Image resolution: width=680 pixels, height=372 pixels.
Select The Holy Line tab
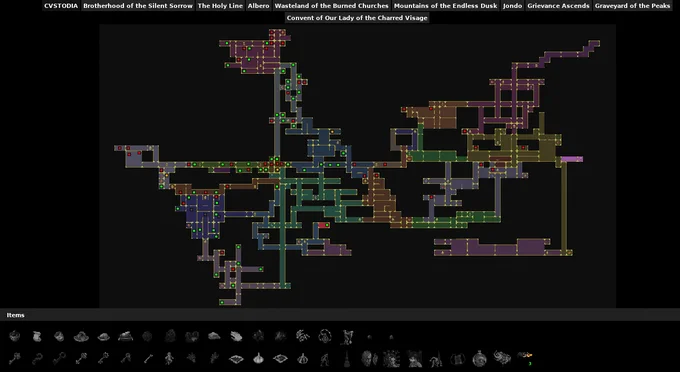point(220,6)
